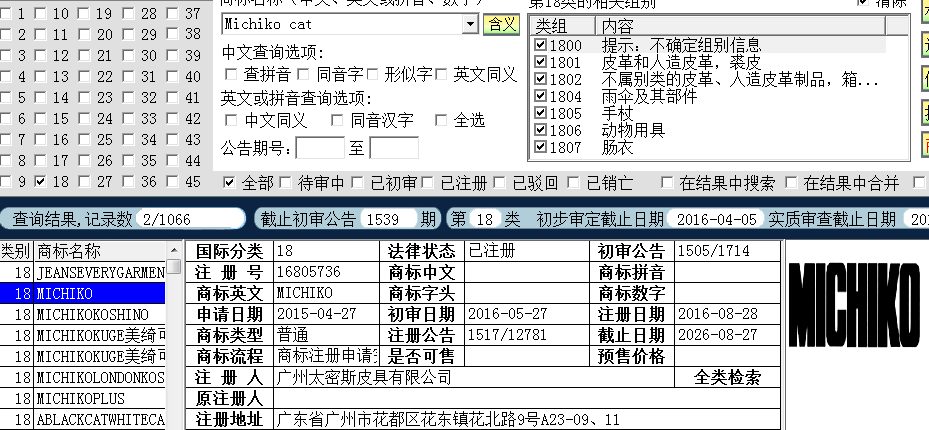Click the 内容 column header
The height and width of the screenshot is (430, 929).
[741, 26]
